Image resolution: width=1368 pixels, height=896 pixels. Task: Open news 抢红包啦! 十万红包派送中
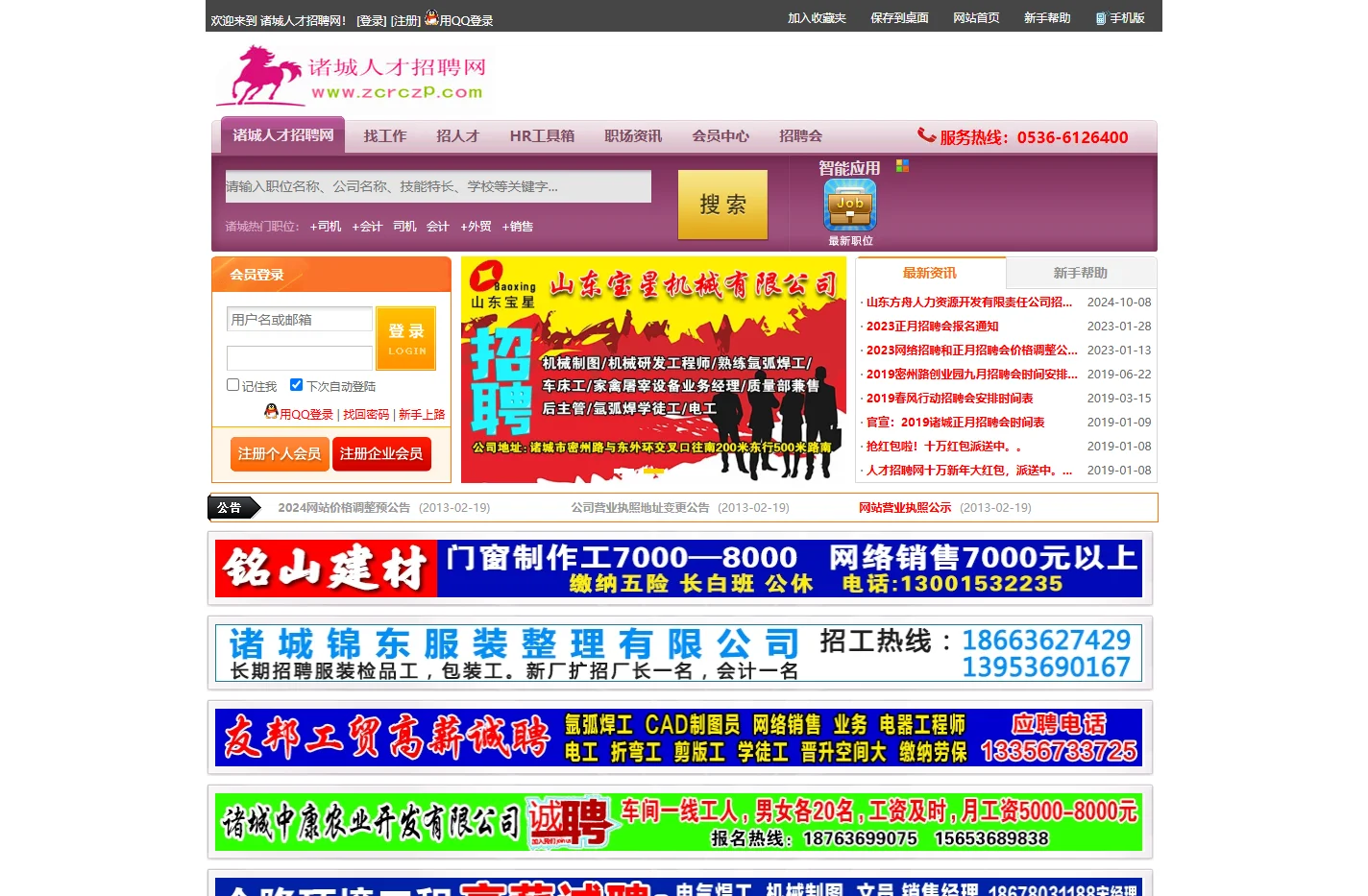(x=943, y=447)
